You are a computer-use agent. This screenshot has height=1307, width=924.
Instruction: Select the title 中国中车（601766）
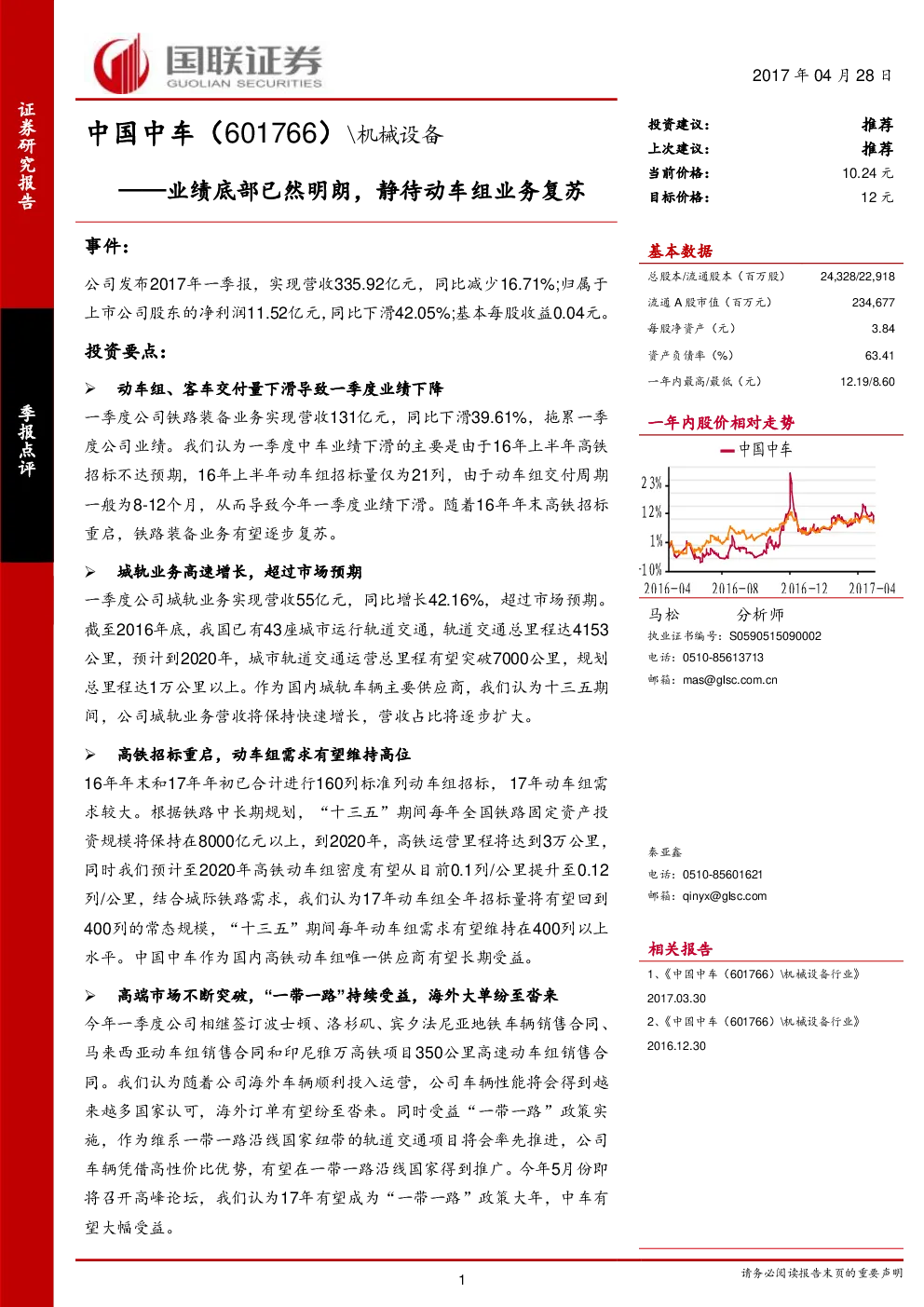(211, 133)
